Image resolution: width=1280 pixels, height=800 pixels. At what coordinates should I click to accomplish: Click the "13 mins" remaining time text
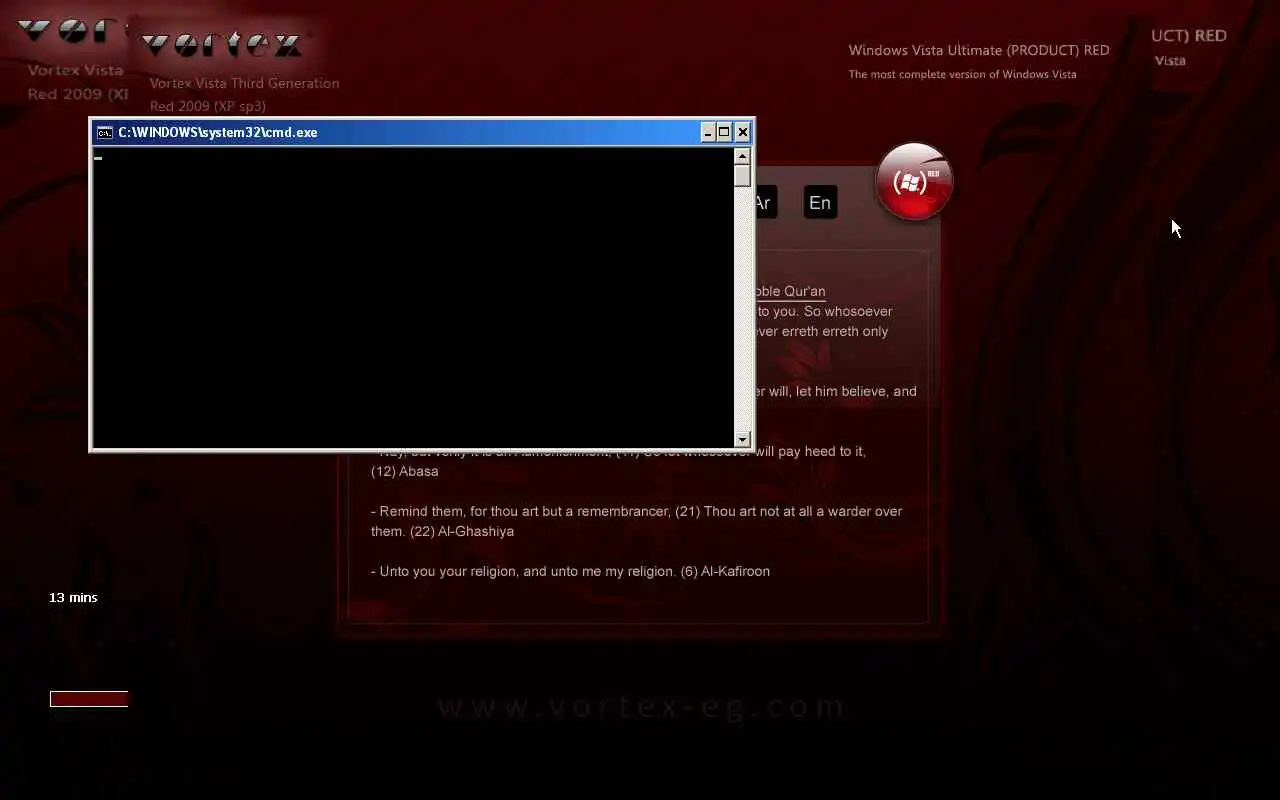[73, 597]
